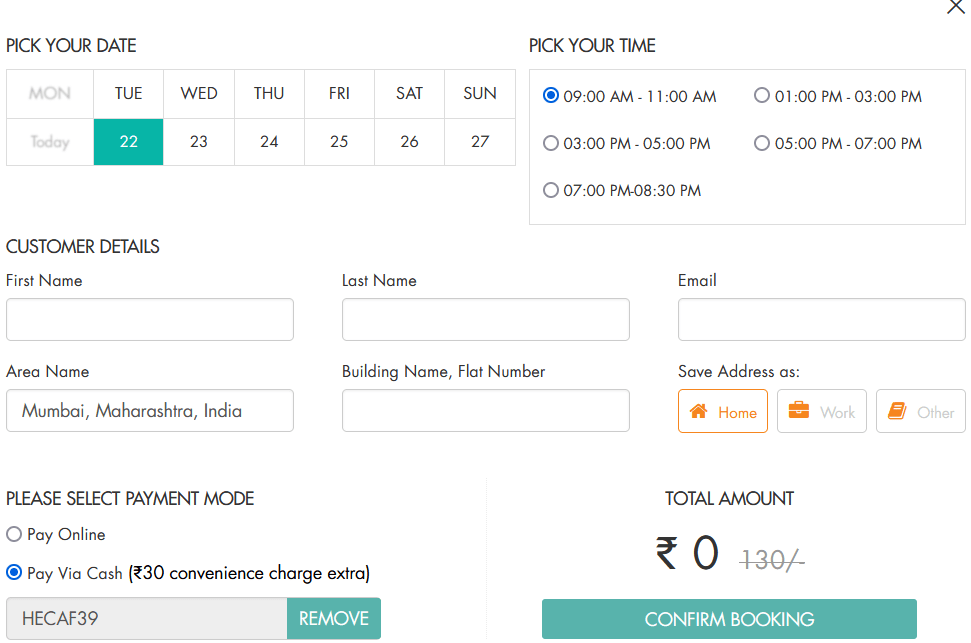Select Wednesday the 23rd as date
Screen dimensions: 971x643
pos(198,142)
